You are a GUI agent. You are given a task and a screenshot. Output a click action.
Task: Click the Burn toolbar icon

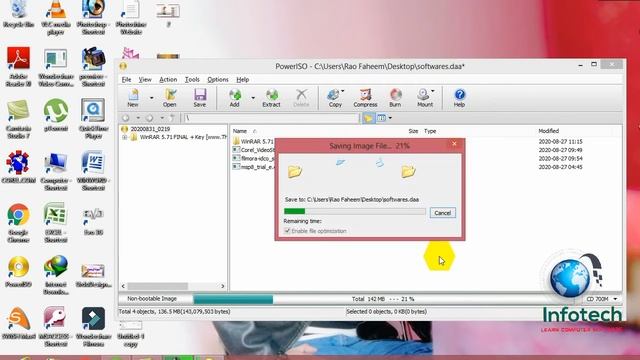pos(395,98)
